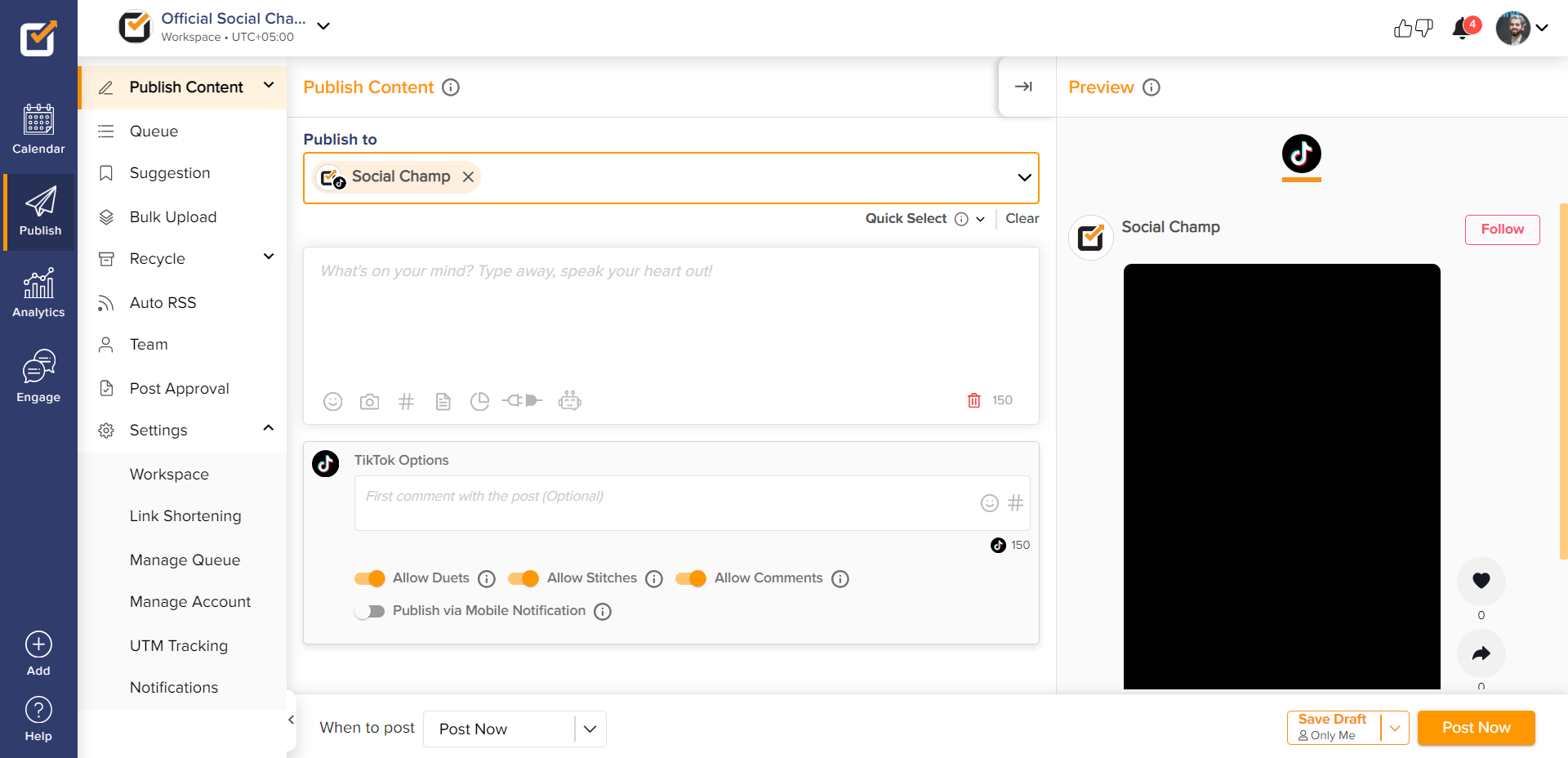The image size is (1568, 758).
Task: Click the preview panel scrollbar
Action: tap(1563, 381)
